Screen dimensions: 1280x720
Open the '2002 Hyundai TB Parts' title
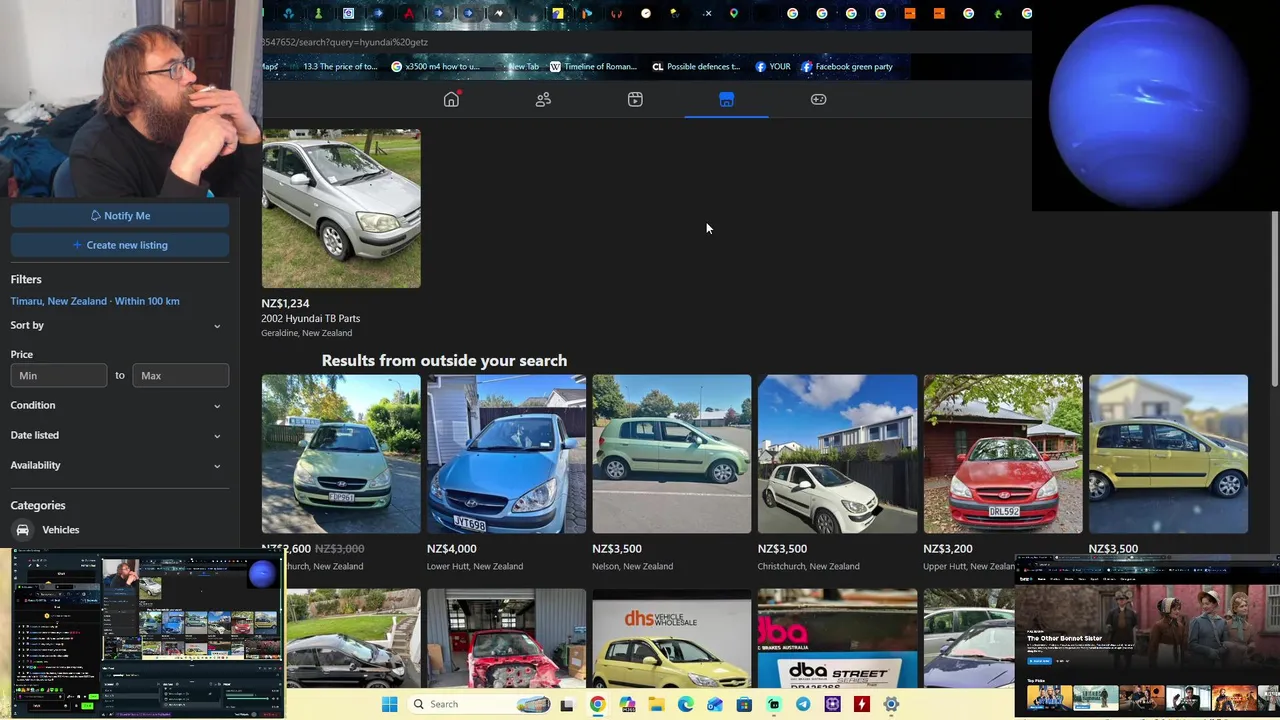pyautogui.click(x=311, y=318)
